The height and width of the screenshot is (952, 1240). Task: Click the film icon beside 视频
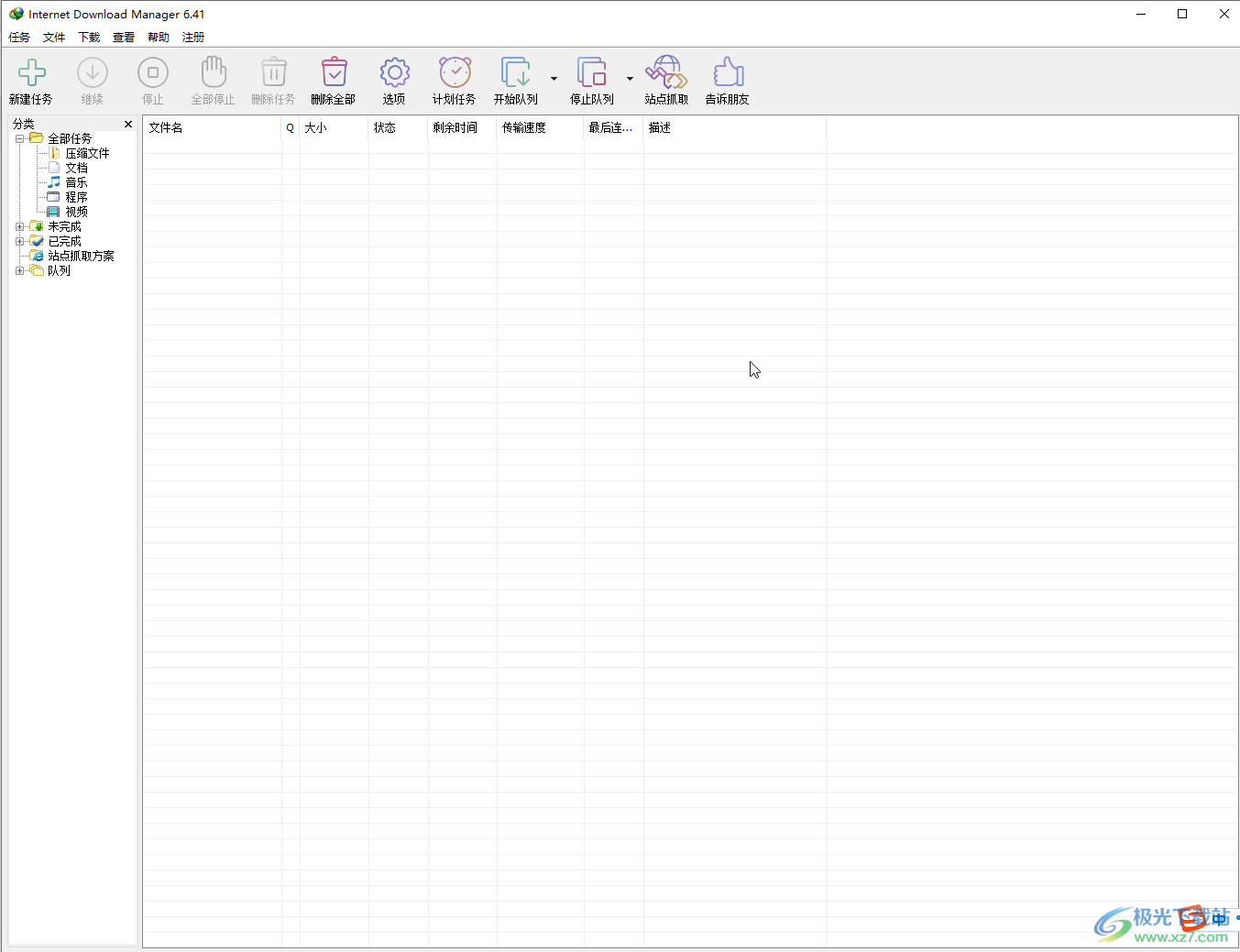click(54, 212)
